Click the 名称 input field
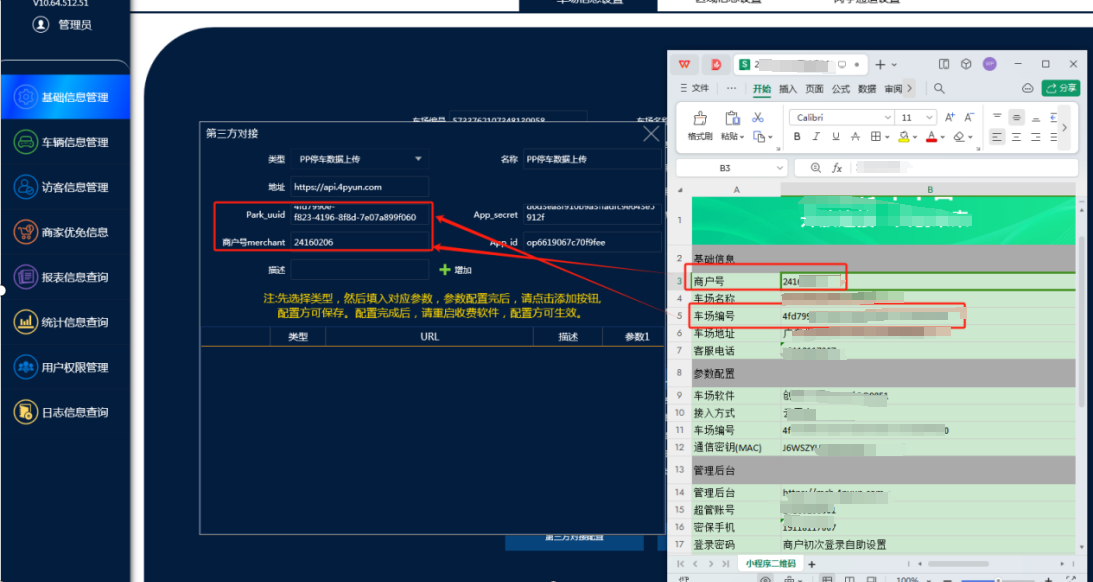Image resolution: width=1093 pixels, height=582 pixels. coord(591,159)
